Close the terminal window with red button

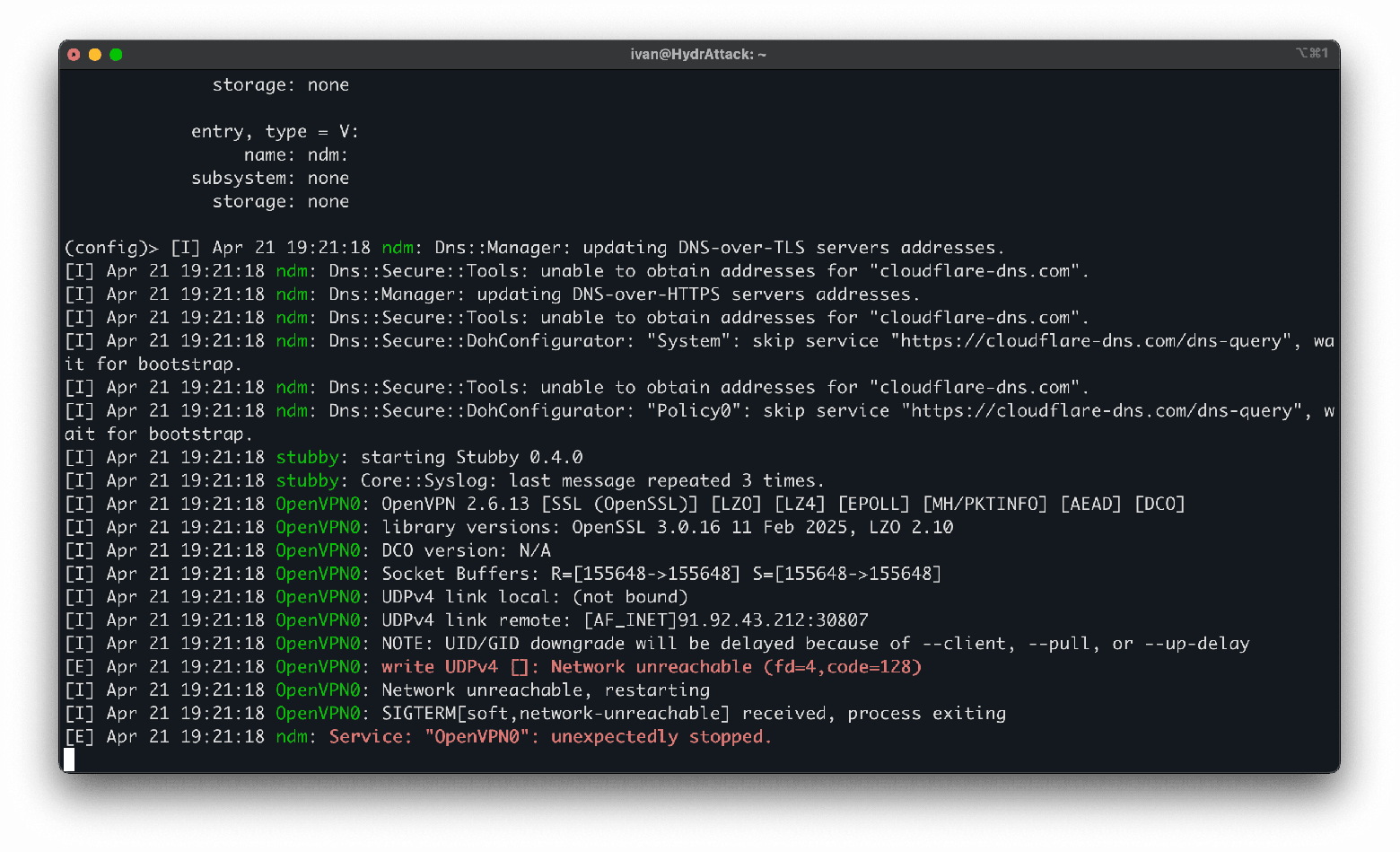pyautogui.click(x=74, y=55)
